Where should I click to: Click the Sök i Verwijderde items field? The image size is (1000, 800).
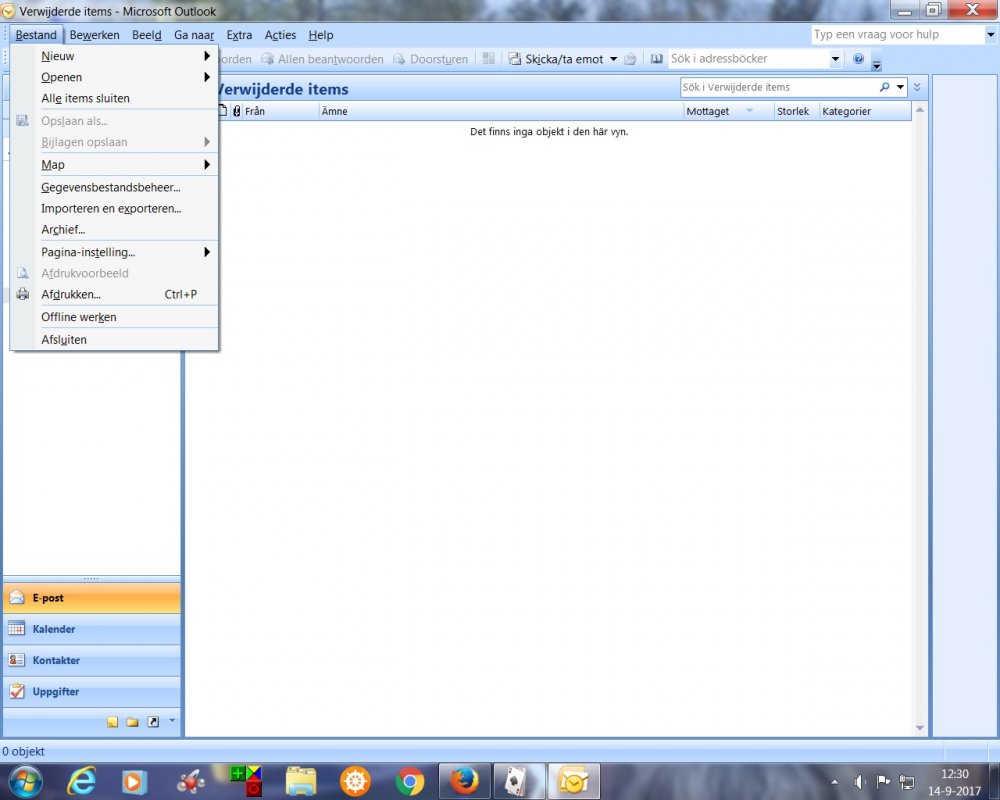(778, 88)
